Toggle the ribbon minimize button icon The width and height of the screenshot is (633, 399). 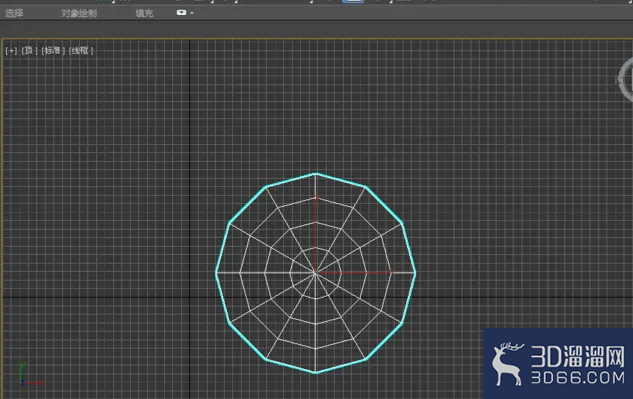[x=181, y=13]
